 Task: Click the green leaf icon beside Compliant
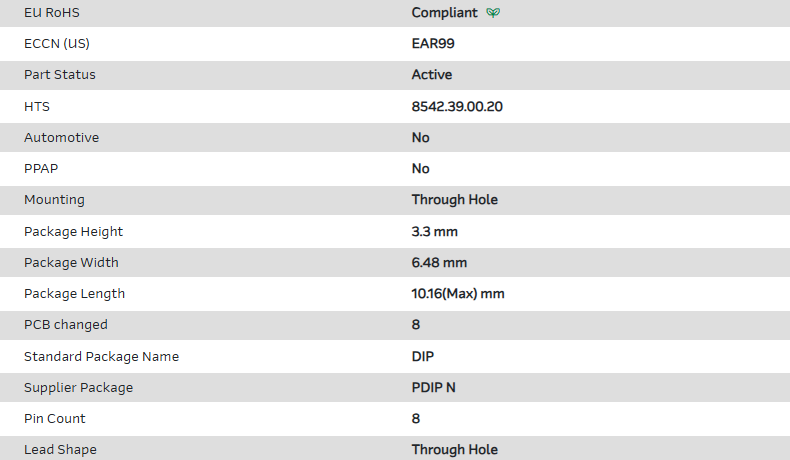pos(492,13)
